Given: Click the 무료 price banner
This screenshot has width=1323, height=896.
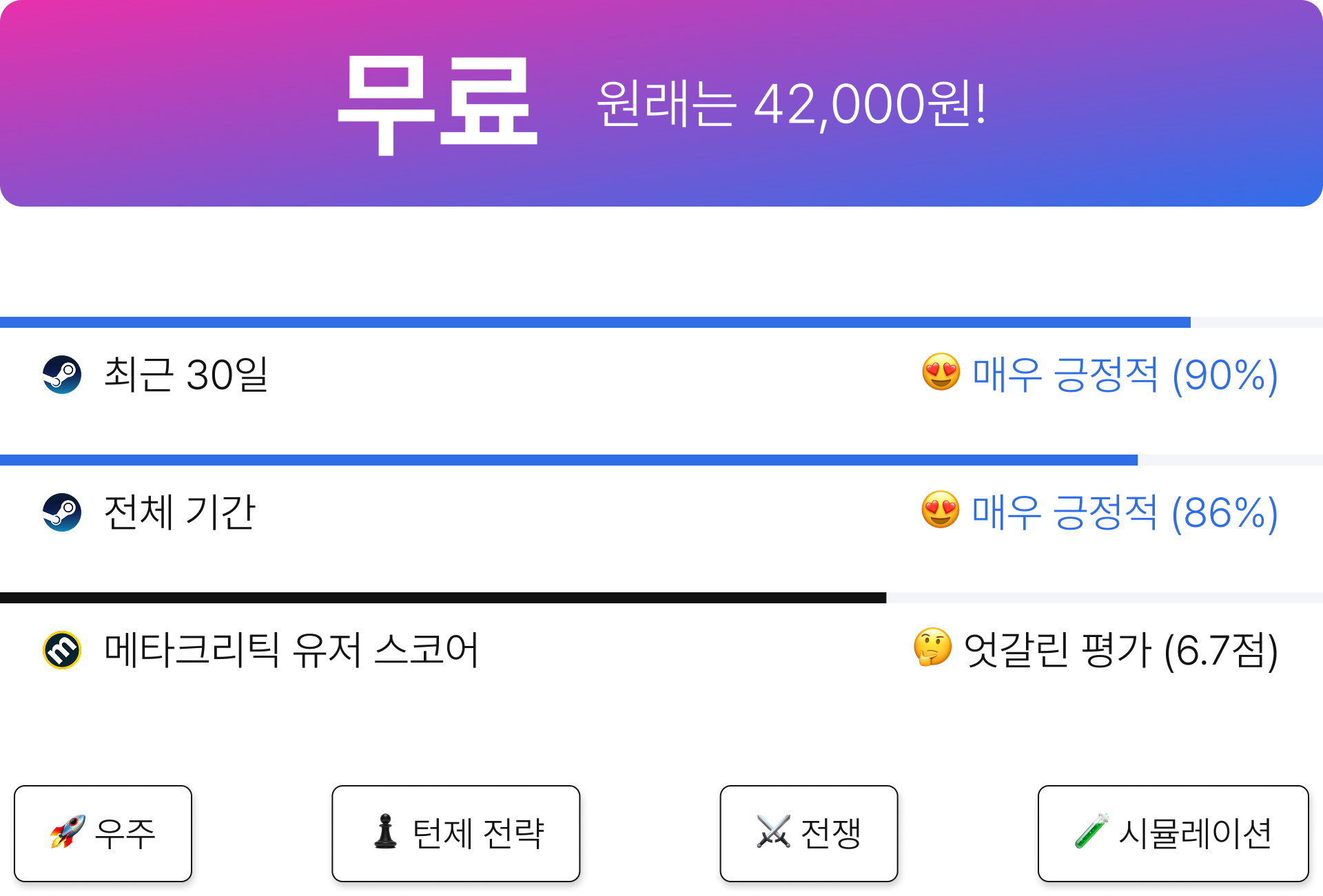Looking at the screenshot, I should (x=661, y=103).
